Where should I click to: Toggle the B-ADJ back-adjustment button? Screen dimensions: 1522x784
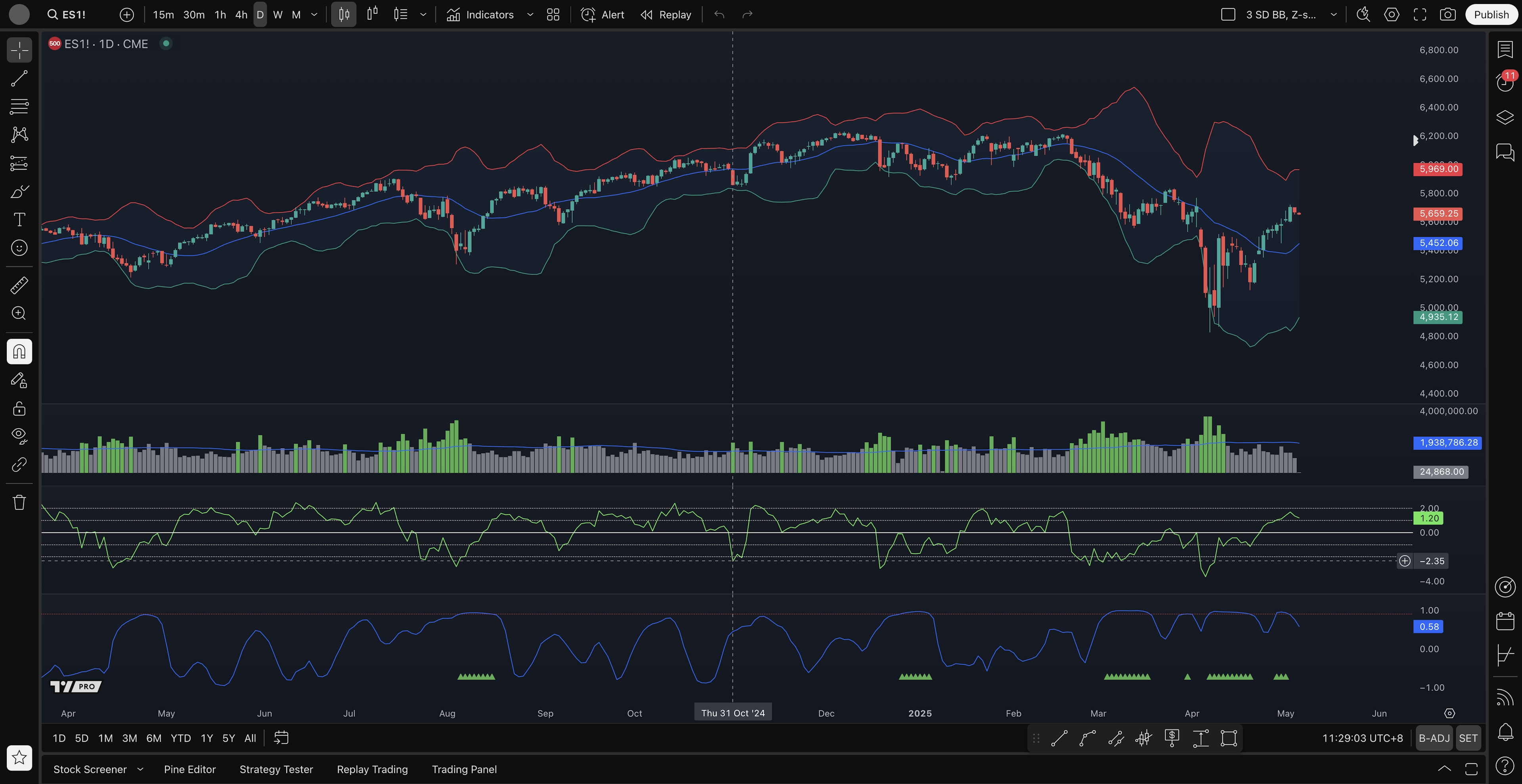coord(1434,738)
